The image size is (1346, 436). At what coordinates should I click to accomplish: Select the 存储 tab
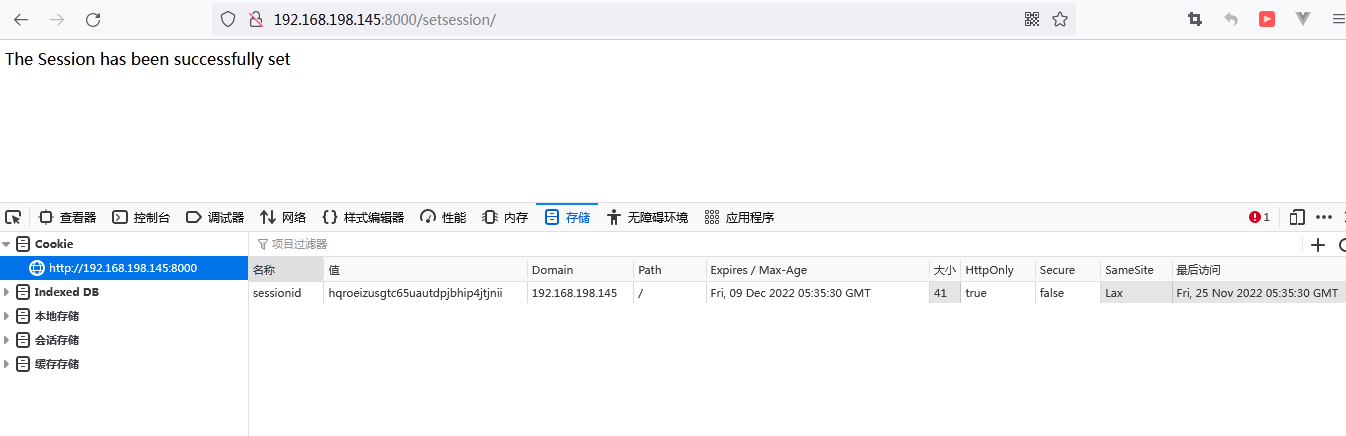pos(567,217)
